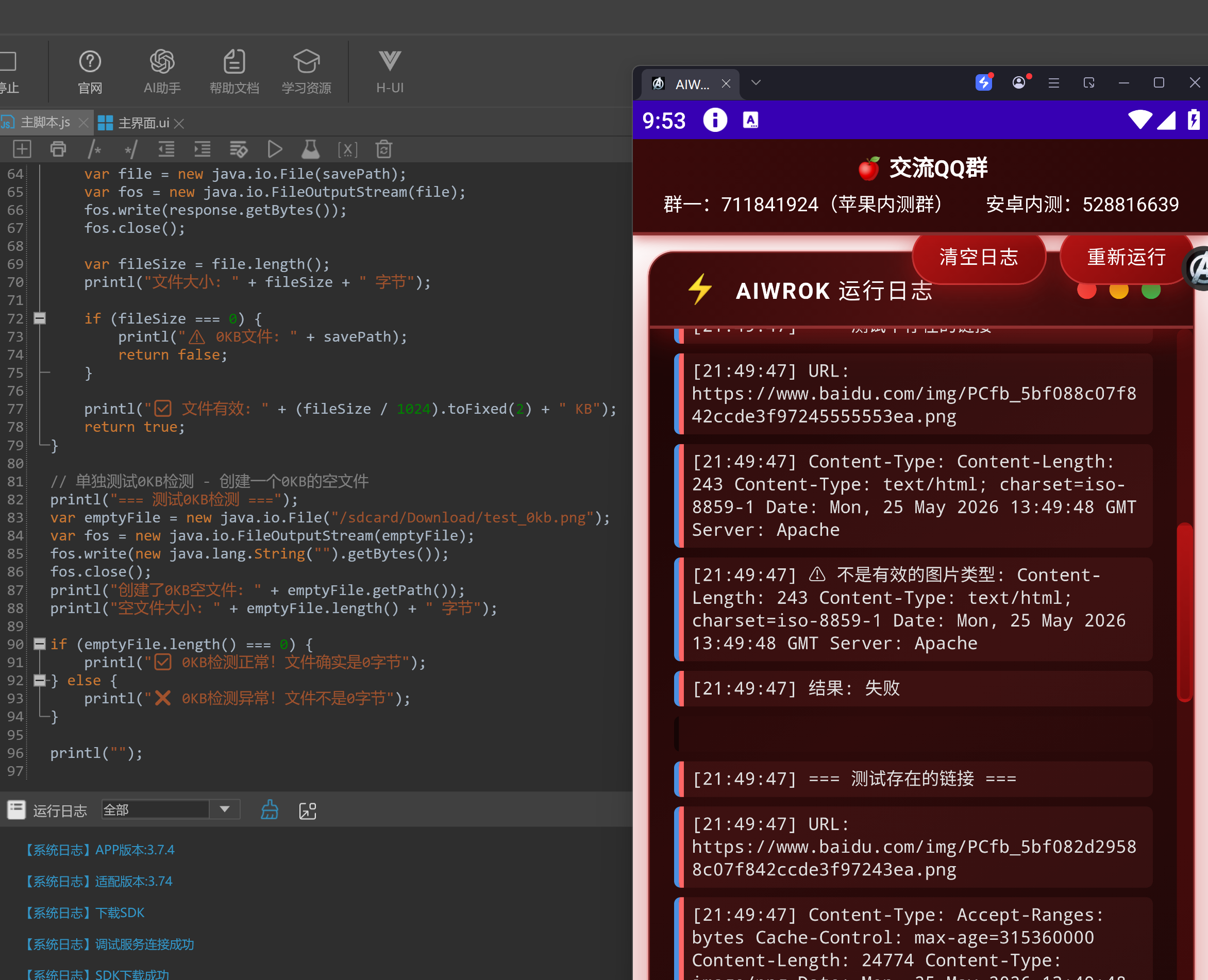1208x980 pixels.
Task: Clear the run log with broom icon
Action: pyautogui.click(x=269, y=810)
